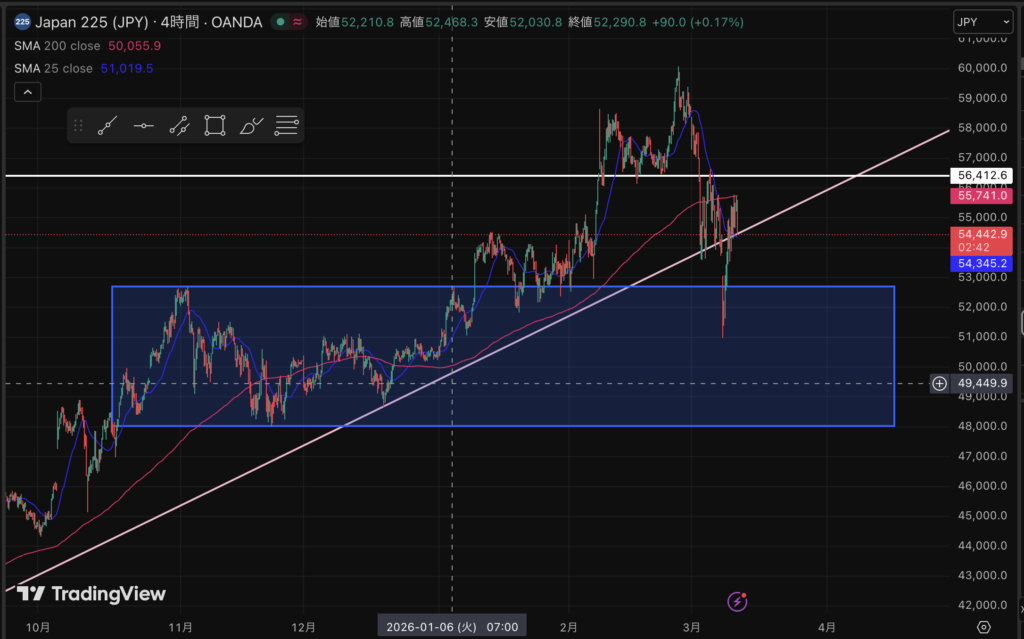
Task: Toggle the green market status indicator
Action: pyautogui.click(x=281, y=21)
